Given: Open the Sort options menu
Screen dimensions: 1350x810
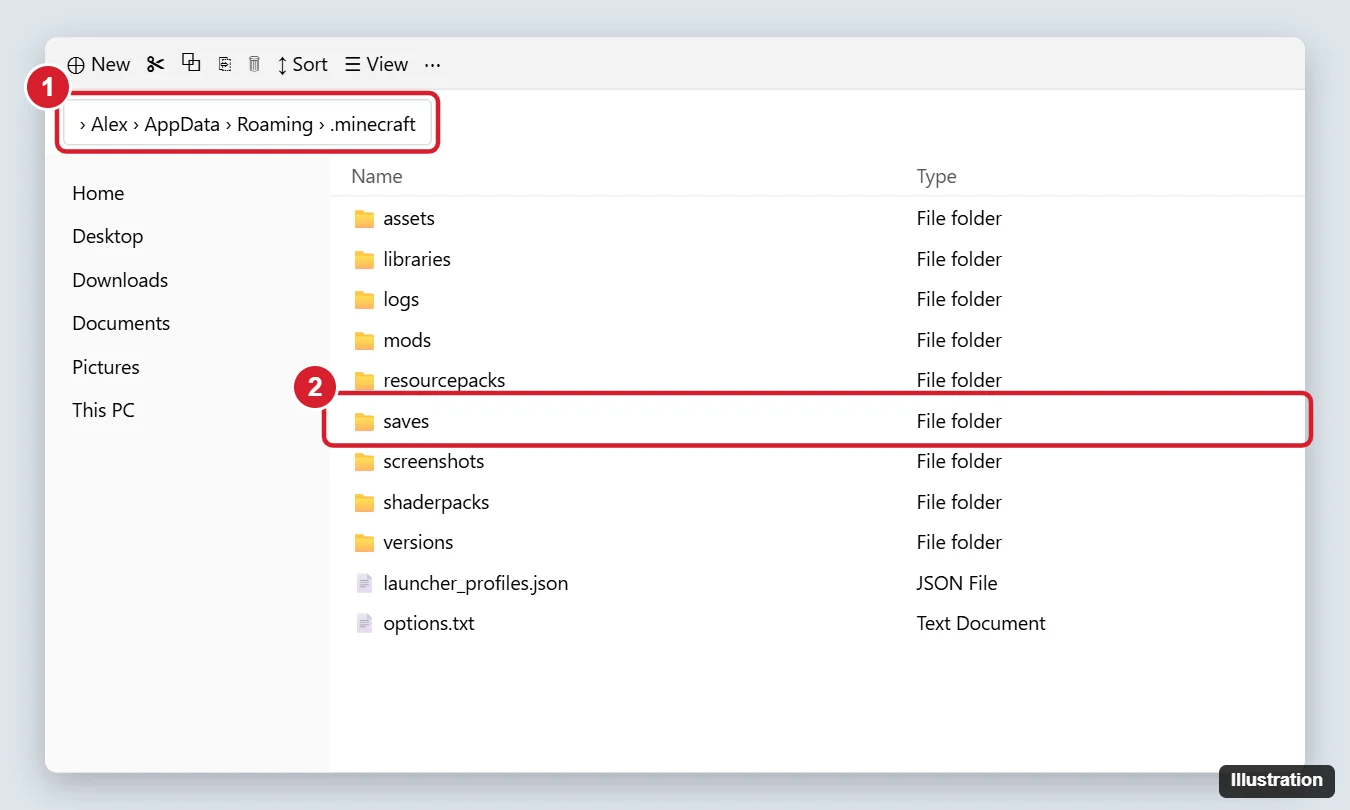Looking at the screenshot, I should coord(302,64).
